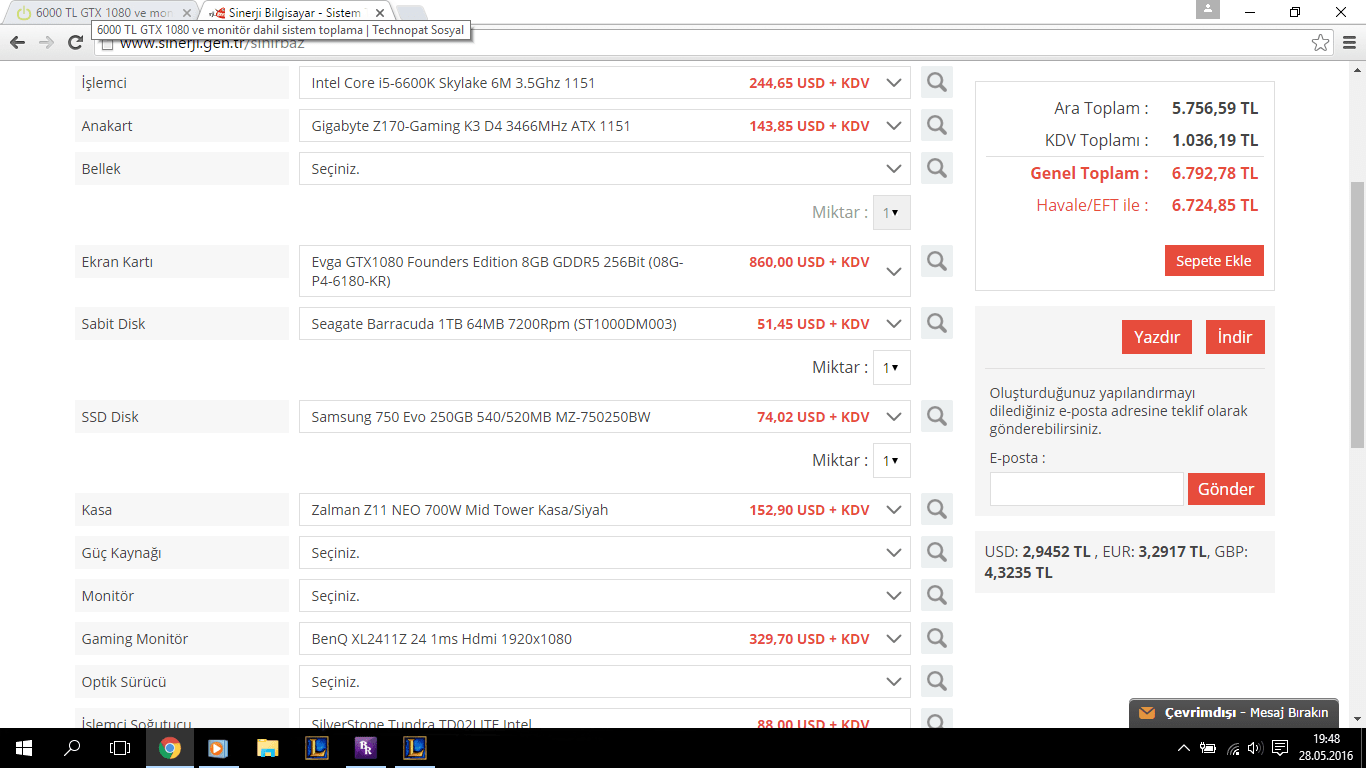Screen dimensions: 1366x768
Task: Go back to the previous page
Action: 17,42
